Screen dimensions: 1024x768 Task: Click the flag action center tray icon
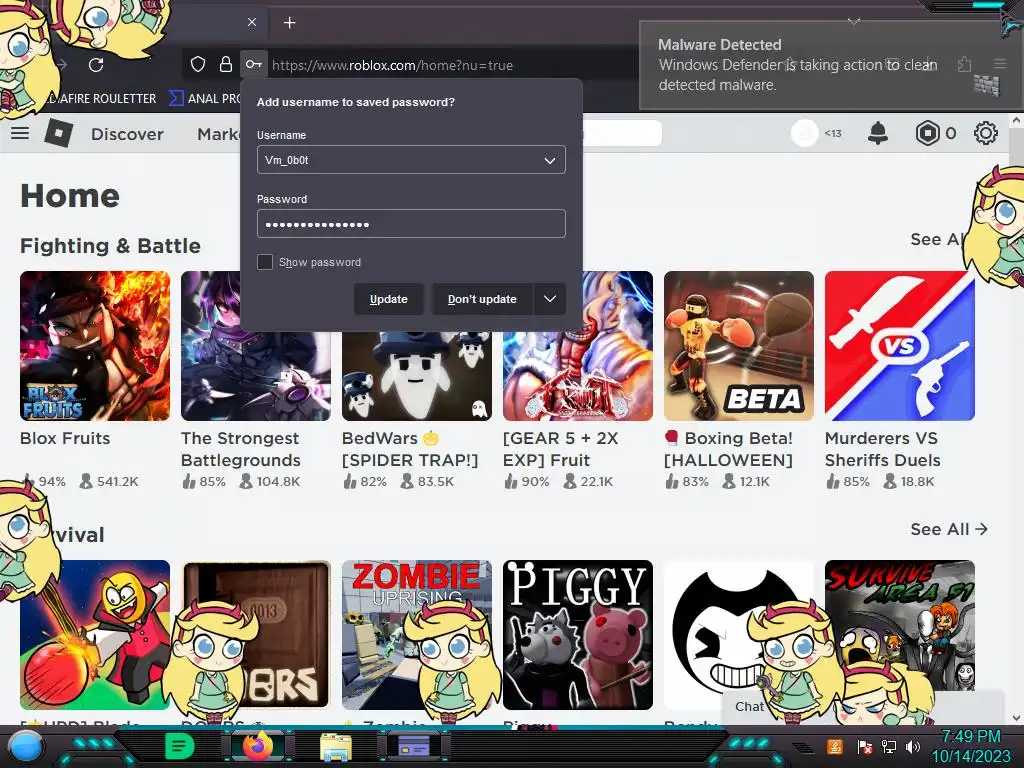pos(865,746)
